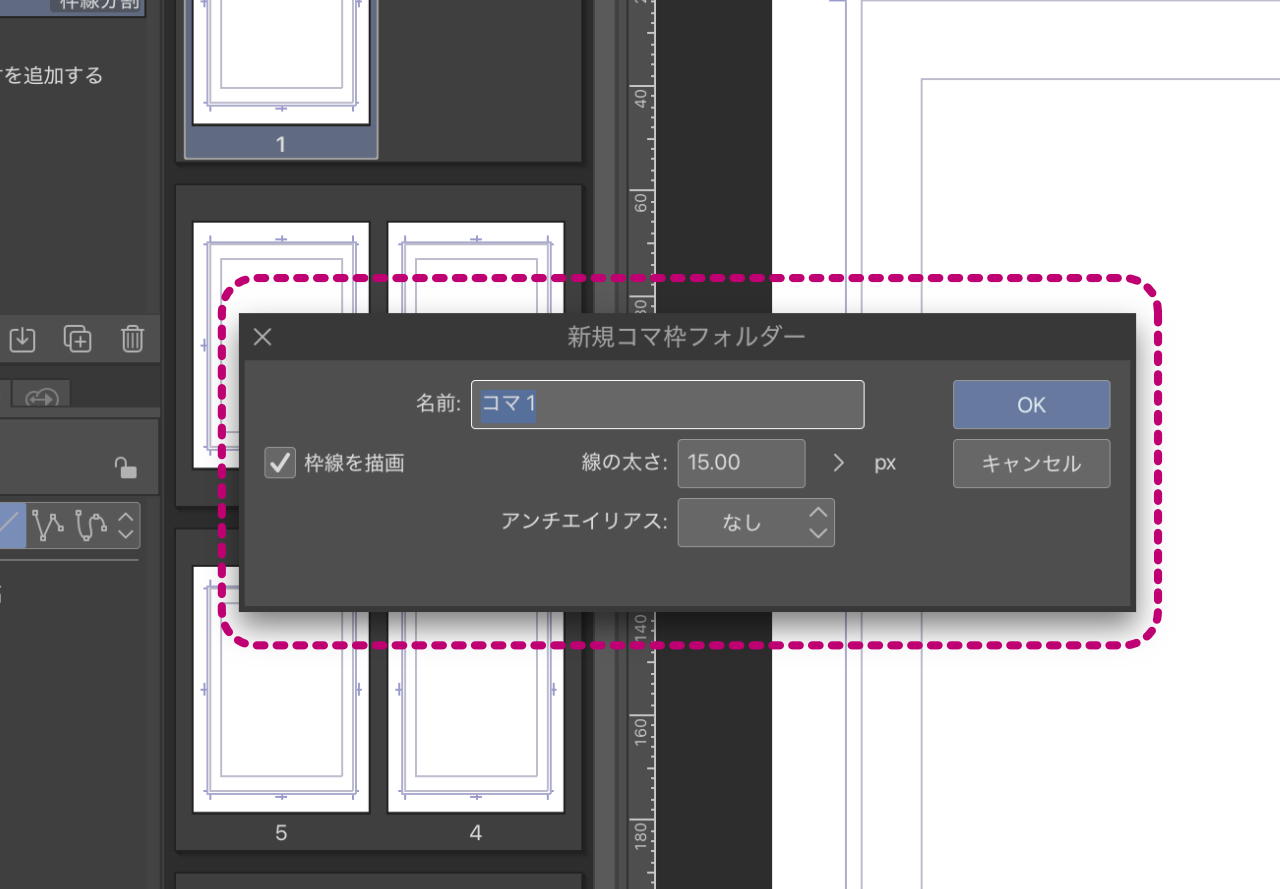The width and height of the screenshot is (1280, 889).
Task: Click the 線の太さ value field
Action: 740,463
